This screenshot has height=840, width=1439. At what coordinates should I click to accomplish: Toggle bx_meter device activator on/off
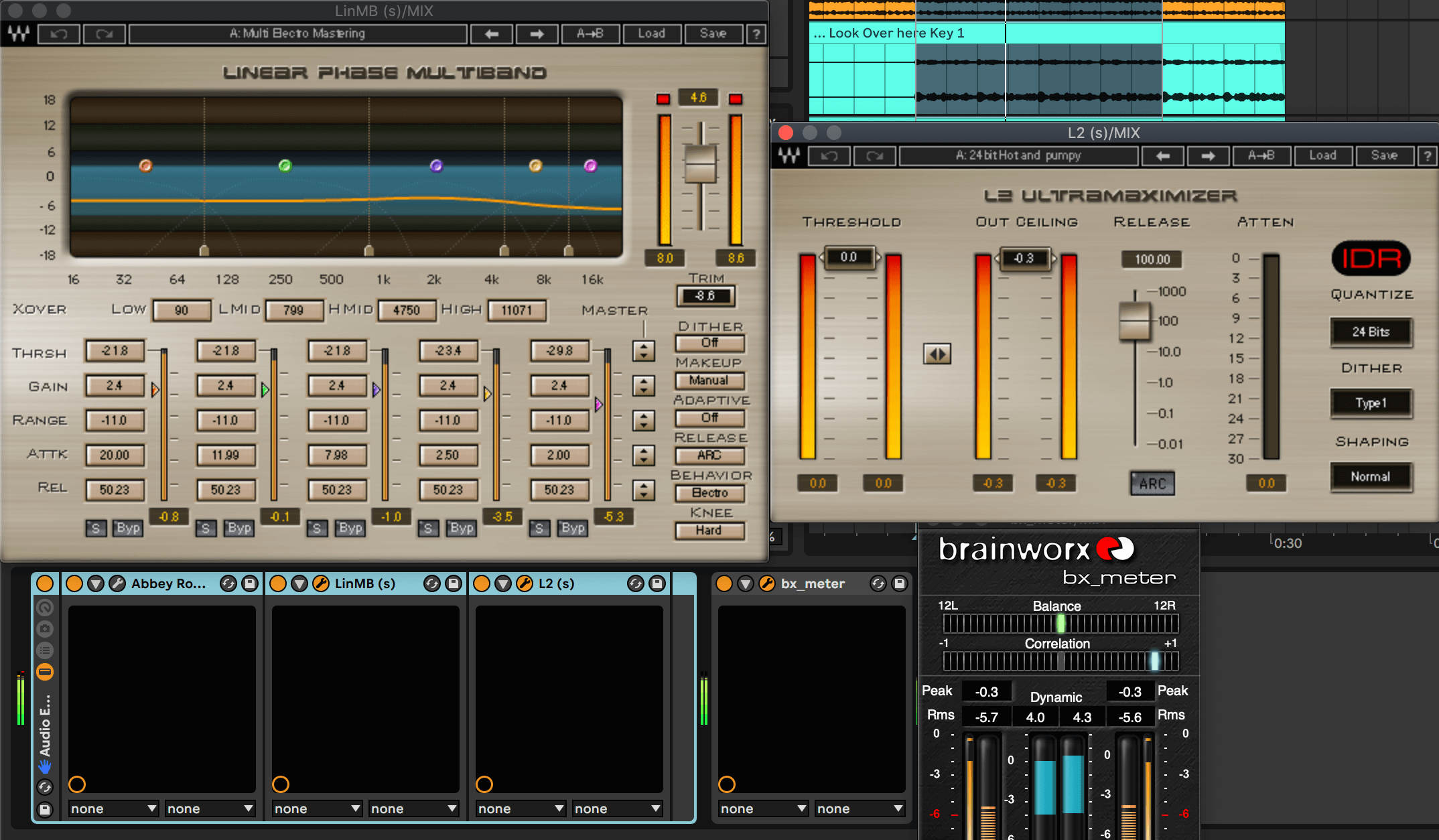724,583
